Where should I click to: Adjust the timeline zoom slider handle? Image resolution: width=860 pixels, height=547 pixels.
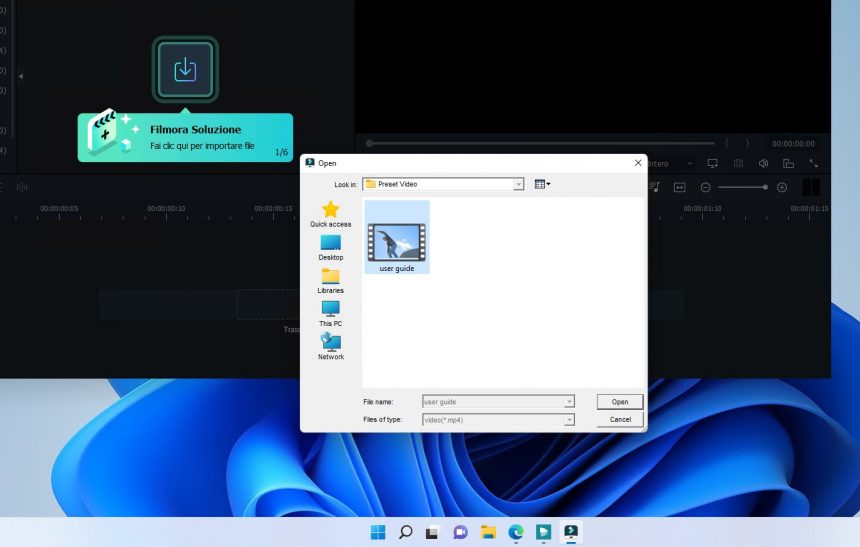765,187
